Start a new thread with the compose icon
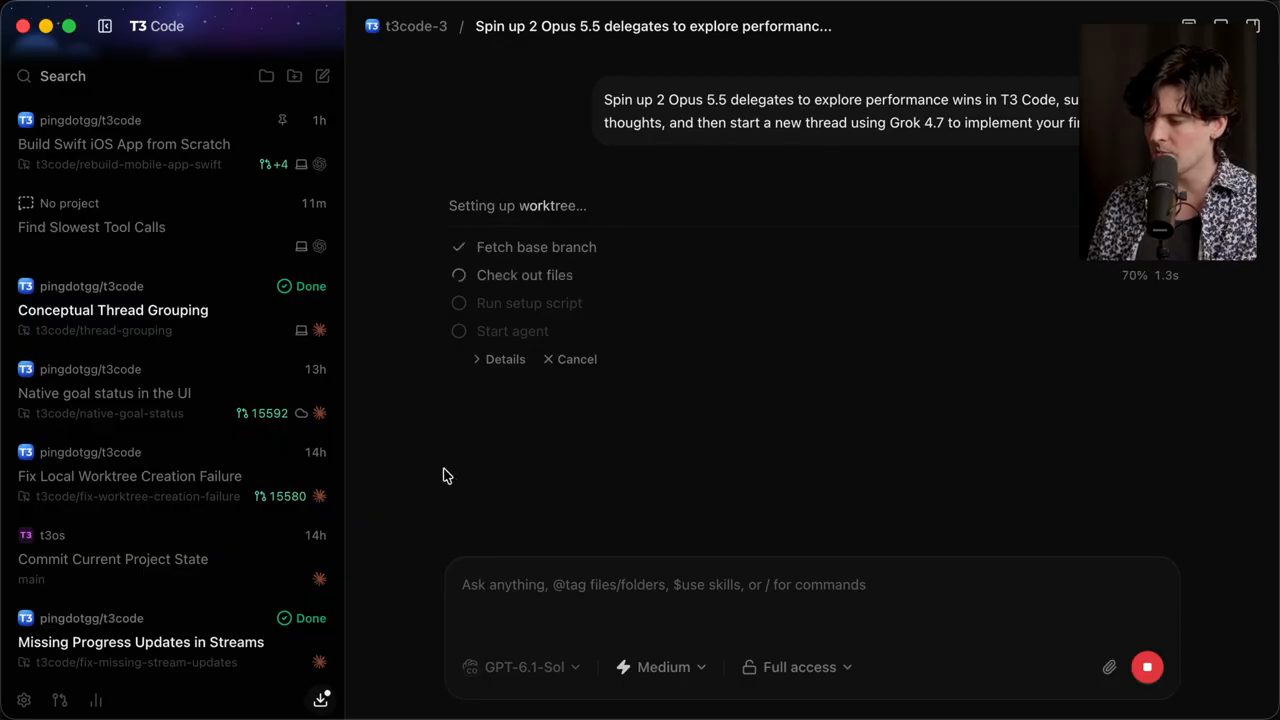 (323, 76)
